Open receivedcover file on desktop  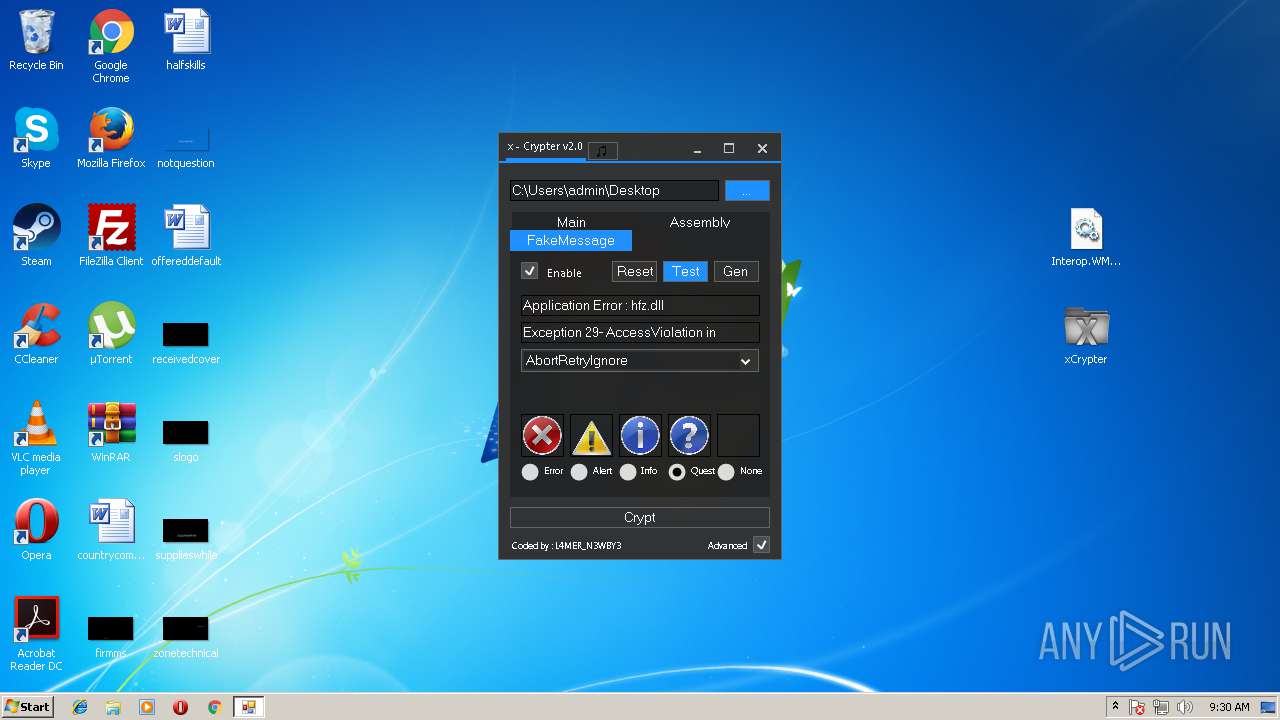(x=186, y=342)
